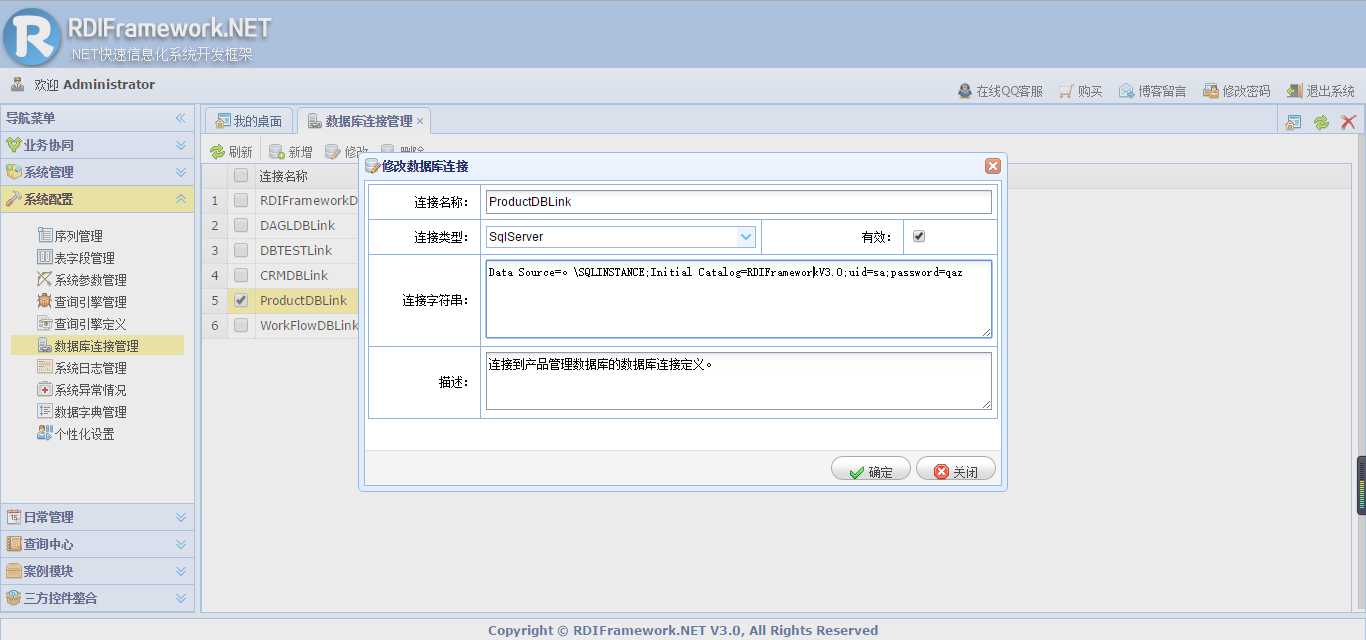Toggle the select-all checkbox in grid header

tap(241, 176)
